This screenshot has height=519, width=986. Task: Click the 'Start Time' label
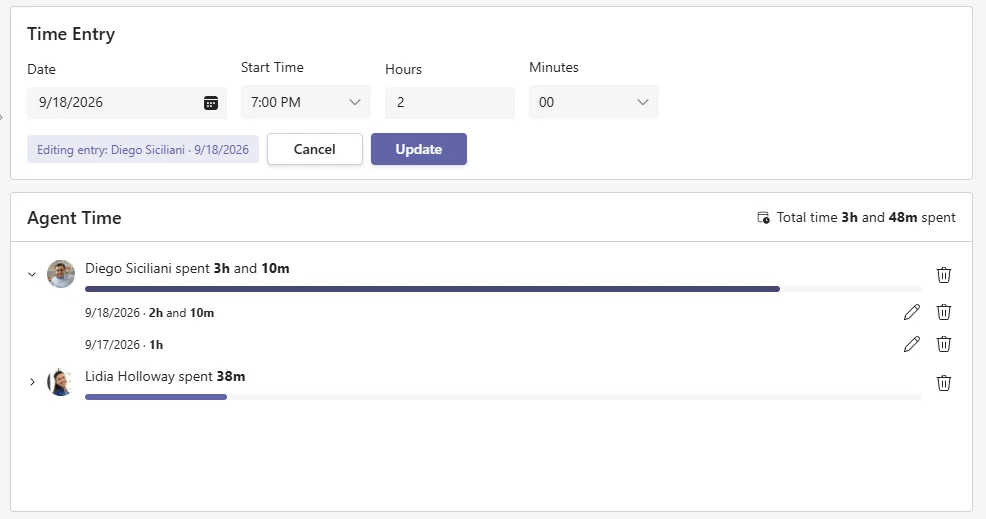tap(272, 67)
